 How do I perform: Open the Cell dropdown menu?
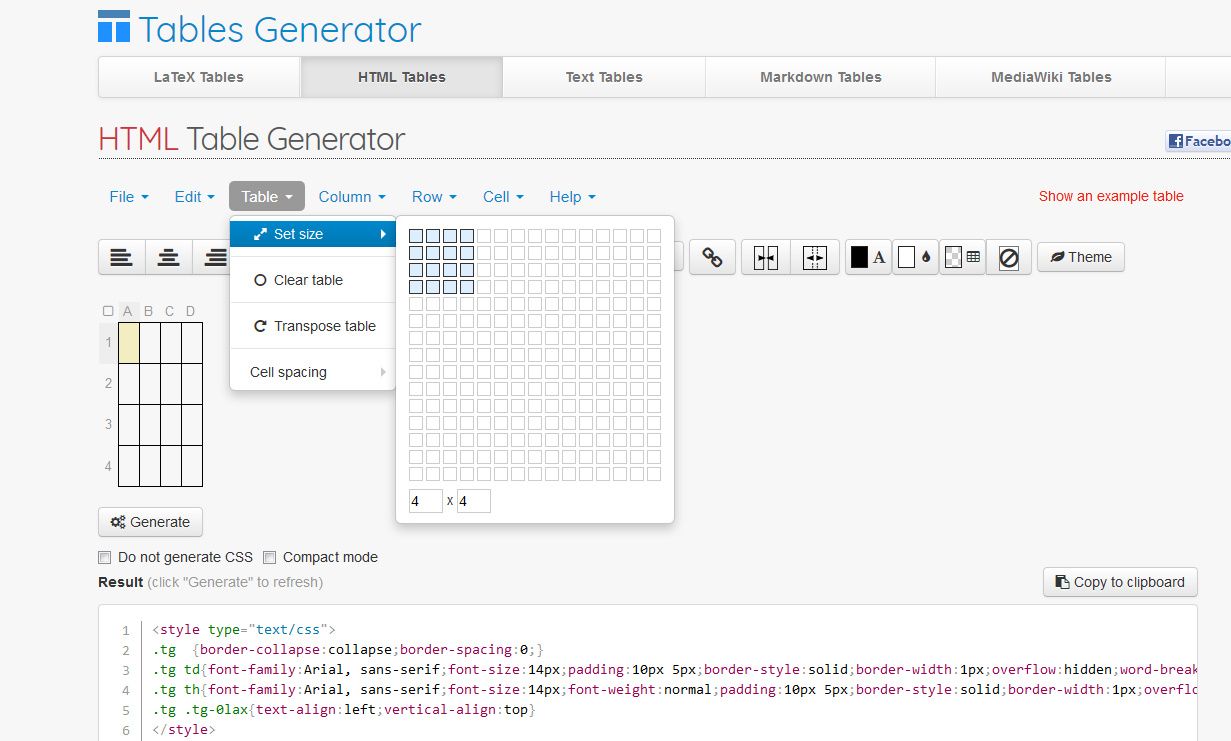503,197
